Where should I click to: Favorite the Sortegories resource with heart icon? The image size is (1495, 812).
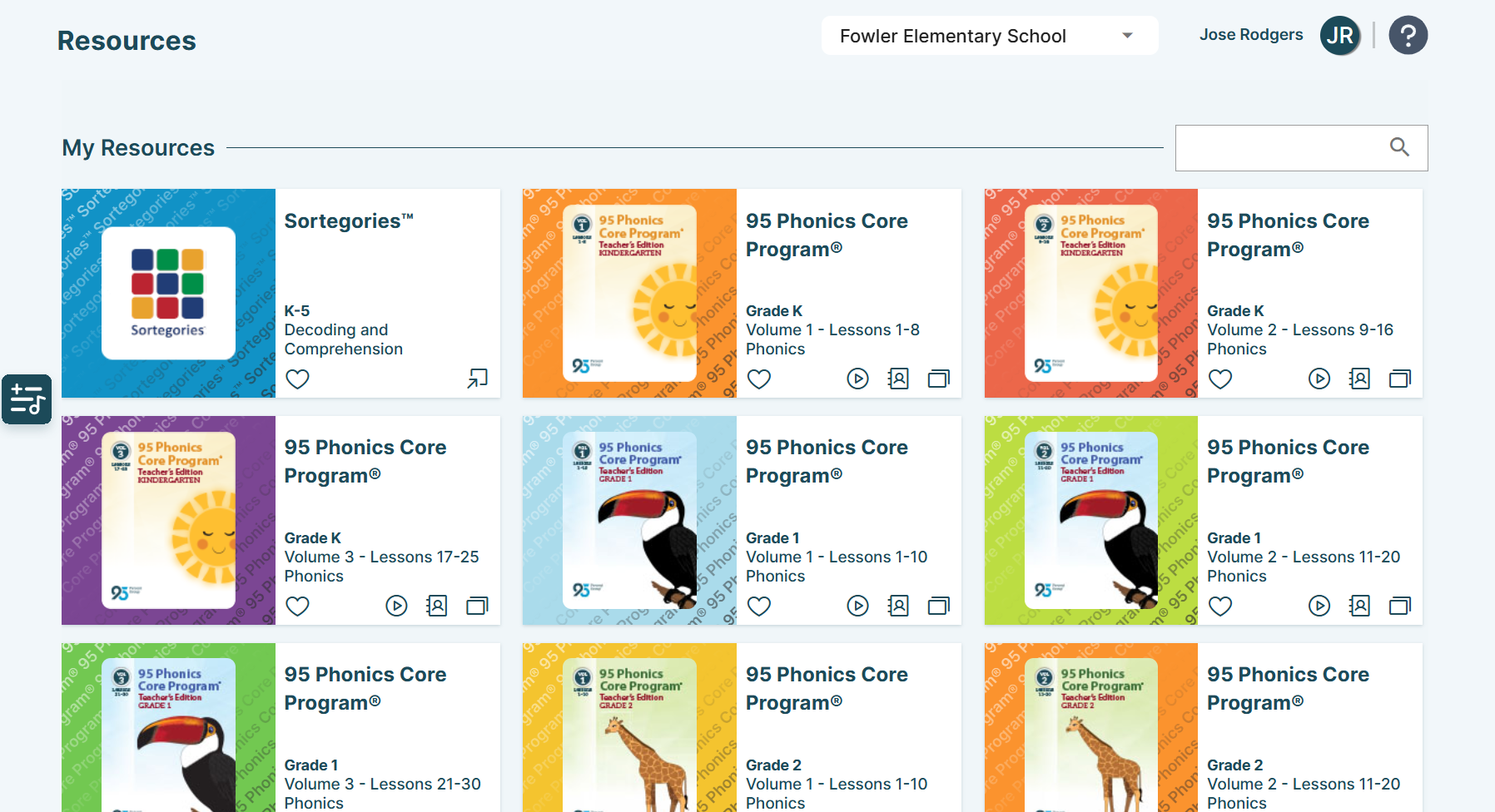tap(297, 379)
